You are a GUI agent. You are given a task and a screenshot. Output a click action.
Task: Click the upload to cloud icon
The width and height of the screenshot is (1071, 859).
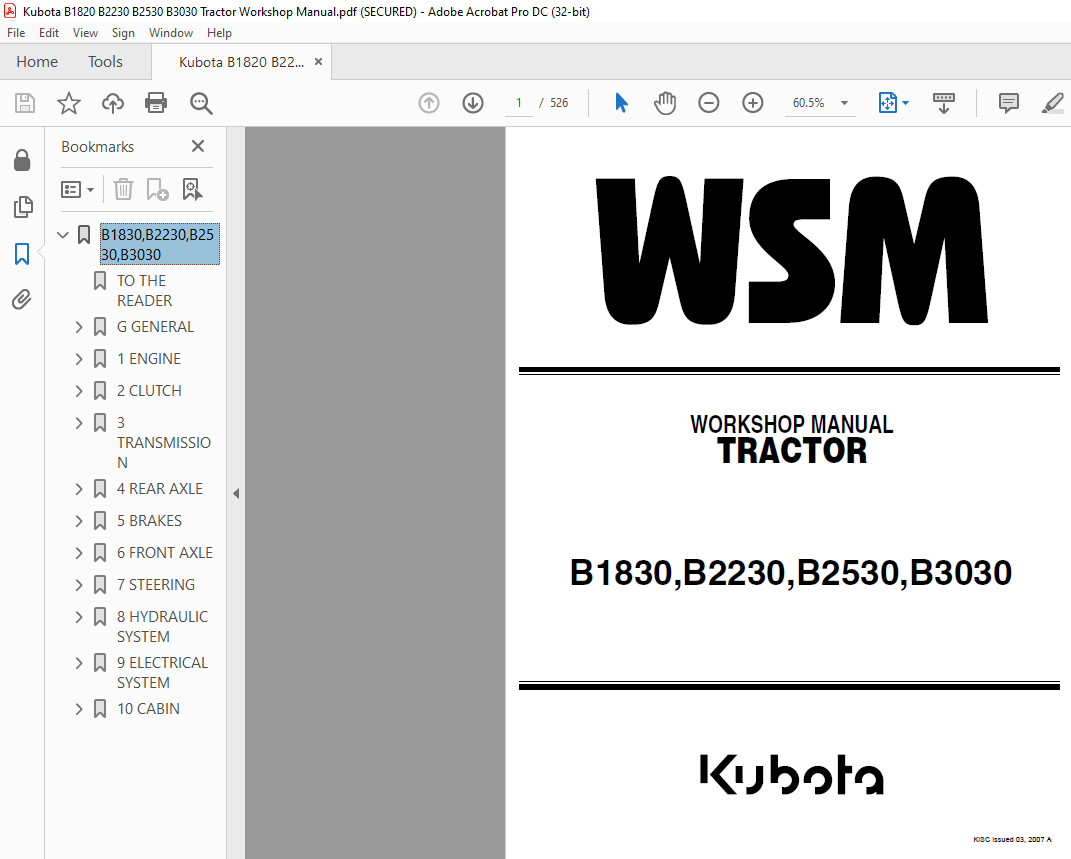tap(113, 103)
